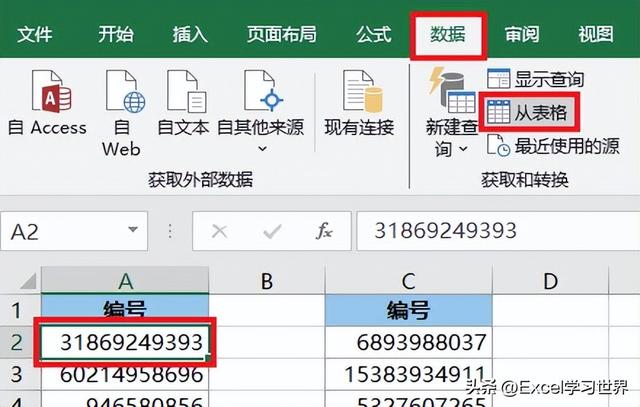640x407 pixels.
Task: Switch to the 审阅 tab
Action: (522, 34)
